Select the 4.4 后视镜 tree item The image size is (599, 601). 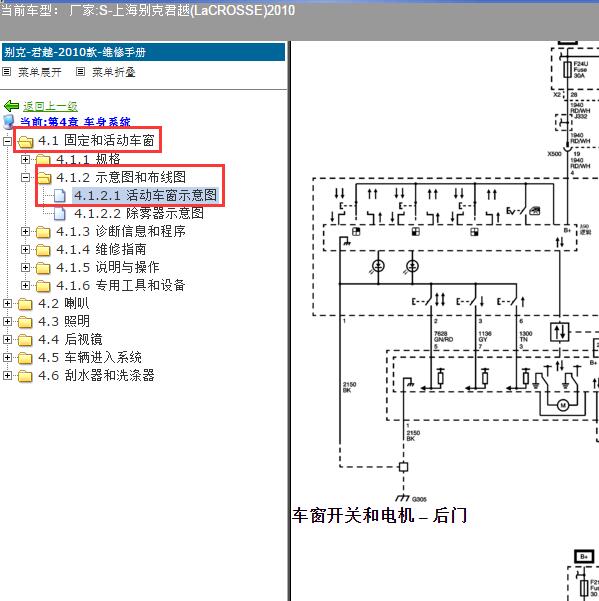(x=71, y=340)
